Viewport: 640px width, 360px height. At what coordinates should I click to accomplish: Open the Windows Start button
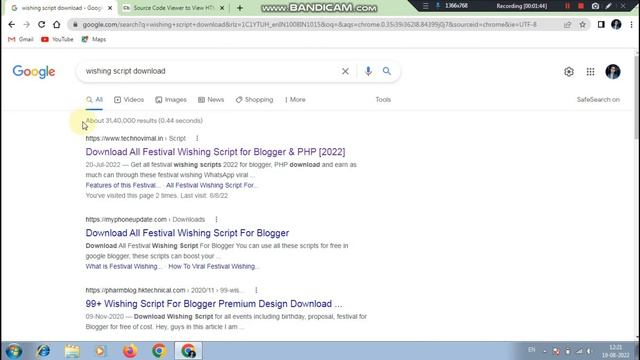(x=14, y=351)
